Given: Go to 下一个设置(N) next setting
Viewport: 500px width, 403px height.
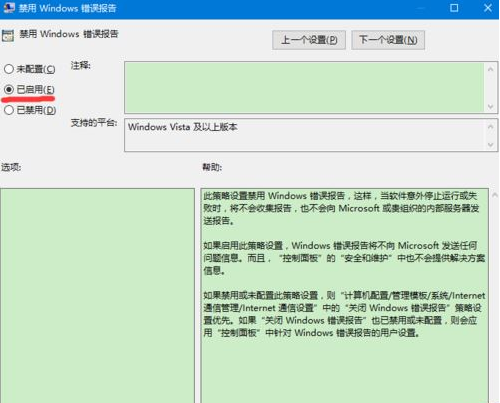Looking at the screenshot, I should point(388,40).
